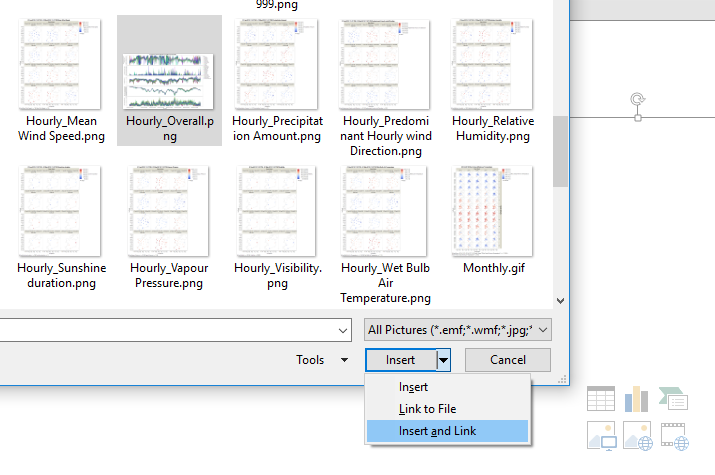Select Hourly_Predominant Hourly wind Direction.png file

point(385,88)
